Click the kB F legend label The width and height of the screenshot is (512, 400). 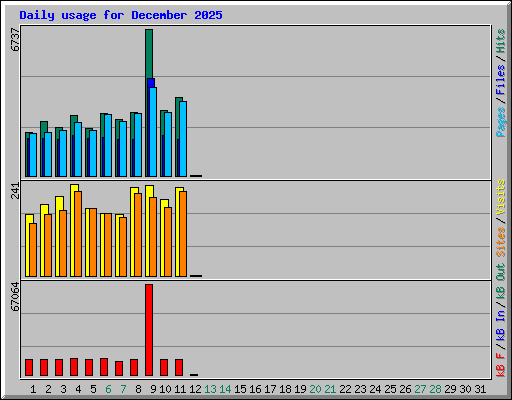click(500, 365)
